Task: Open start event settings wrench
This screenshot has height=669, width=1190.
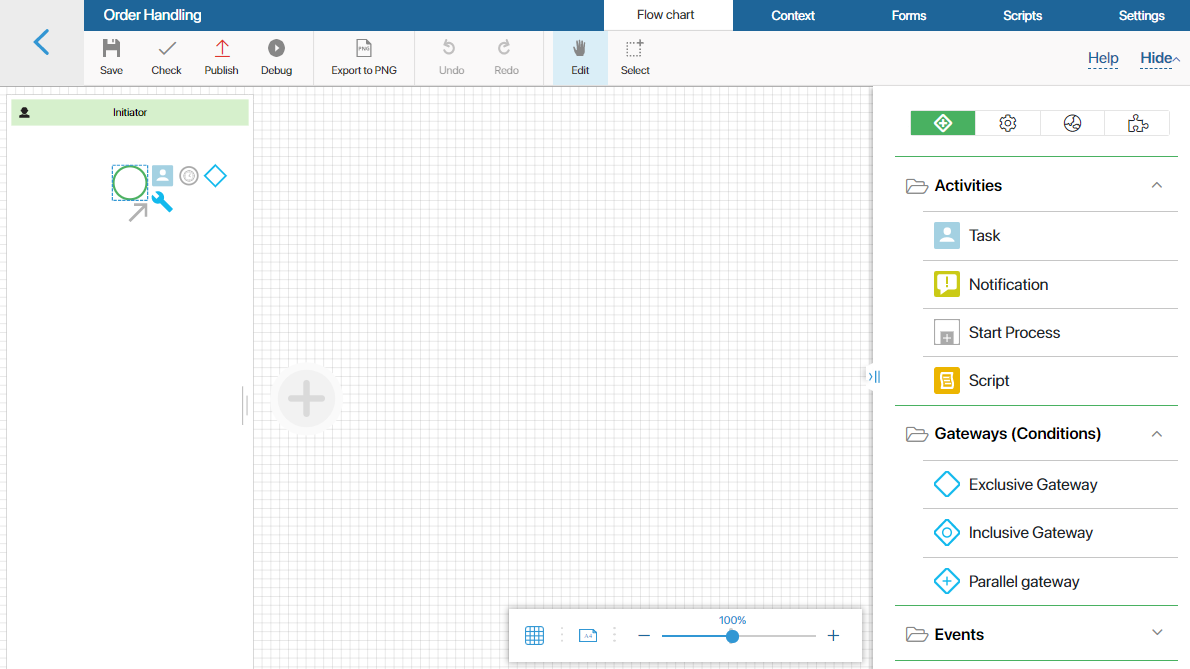Action: (x=162, y=202)
